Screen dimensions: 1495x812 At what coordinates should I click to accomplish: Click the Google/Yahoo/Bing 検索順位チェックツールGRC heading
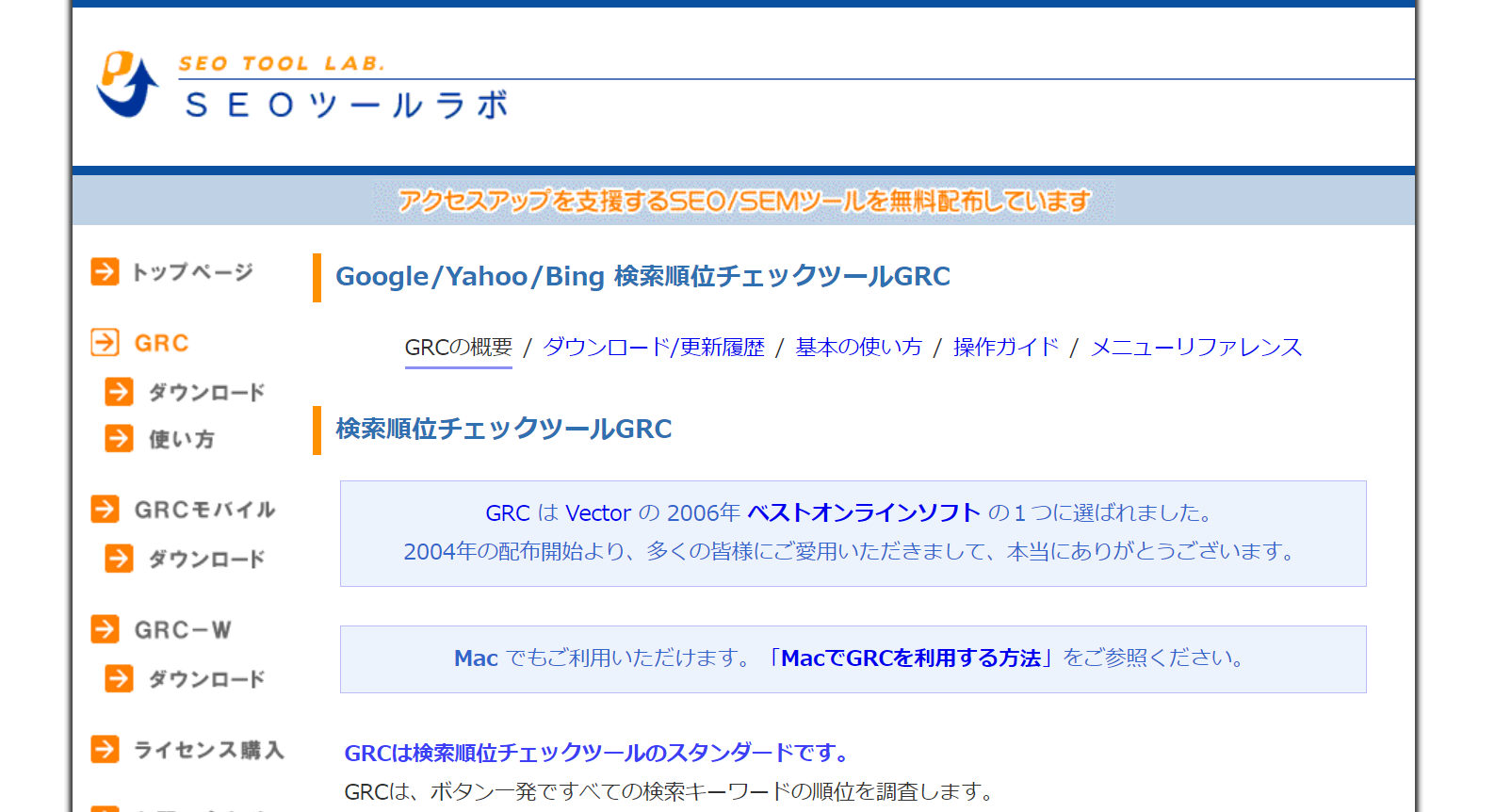pyautogui.click(x=642, y=277)
